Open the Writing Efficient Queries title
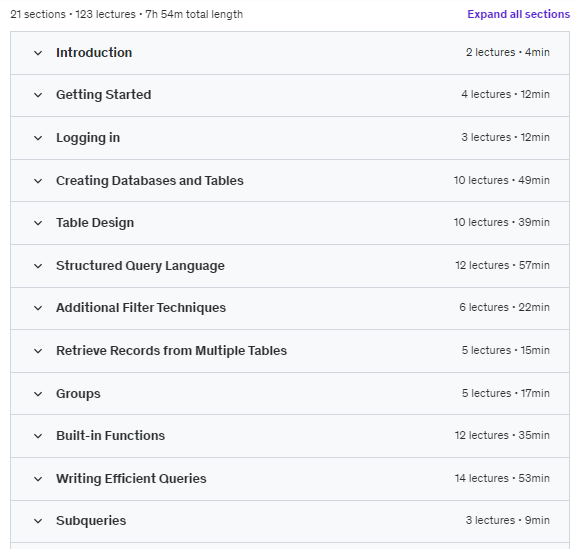576x549 pixels. click(x=131, y=478)
